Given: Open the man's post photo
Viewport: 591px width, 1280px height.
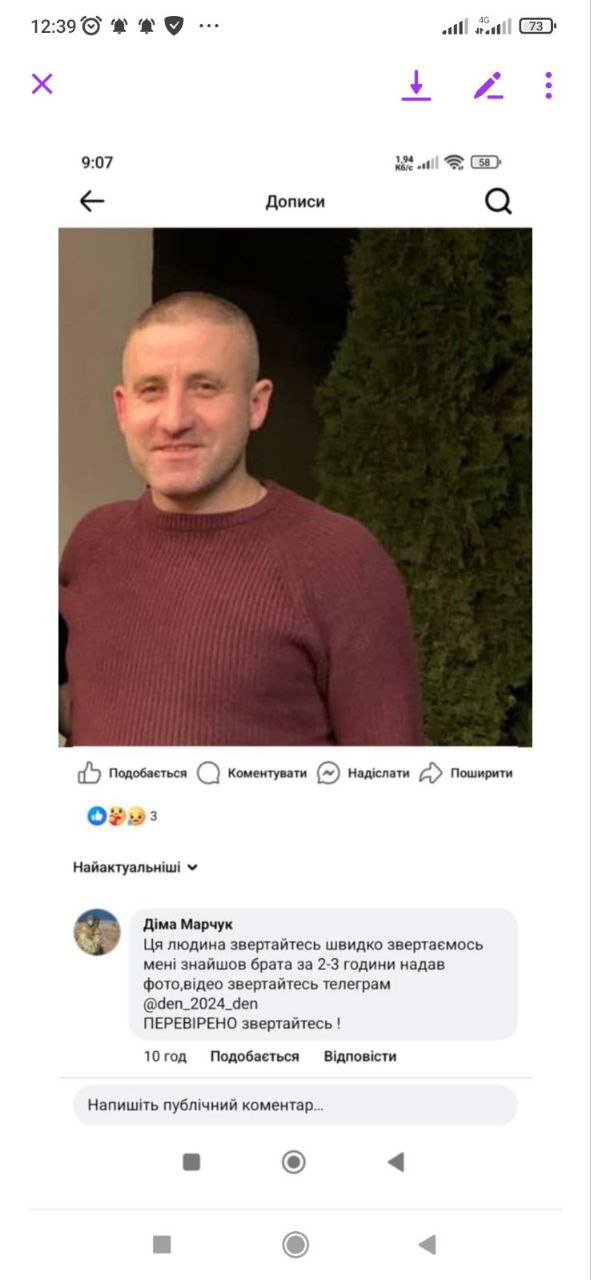Looking at the screenshot, I should [x=295, y=487].
